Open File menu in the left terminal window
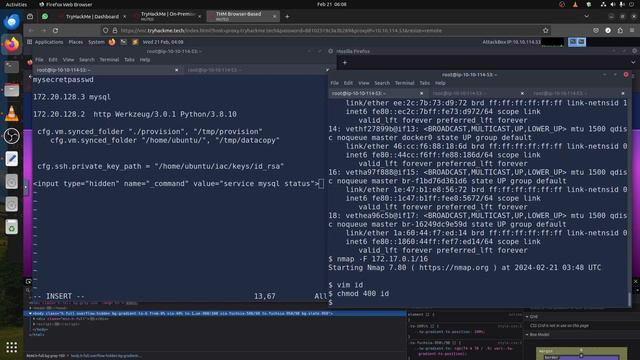Screen dimensions: 640x360 (39, 60)
